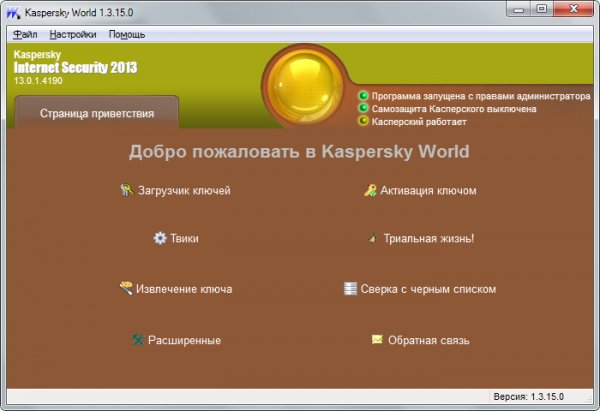Click the 13.0.1.4190 version number text
600x411 pixels.
click(38, 81)
